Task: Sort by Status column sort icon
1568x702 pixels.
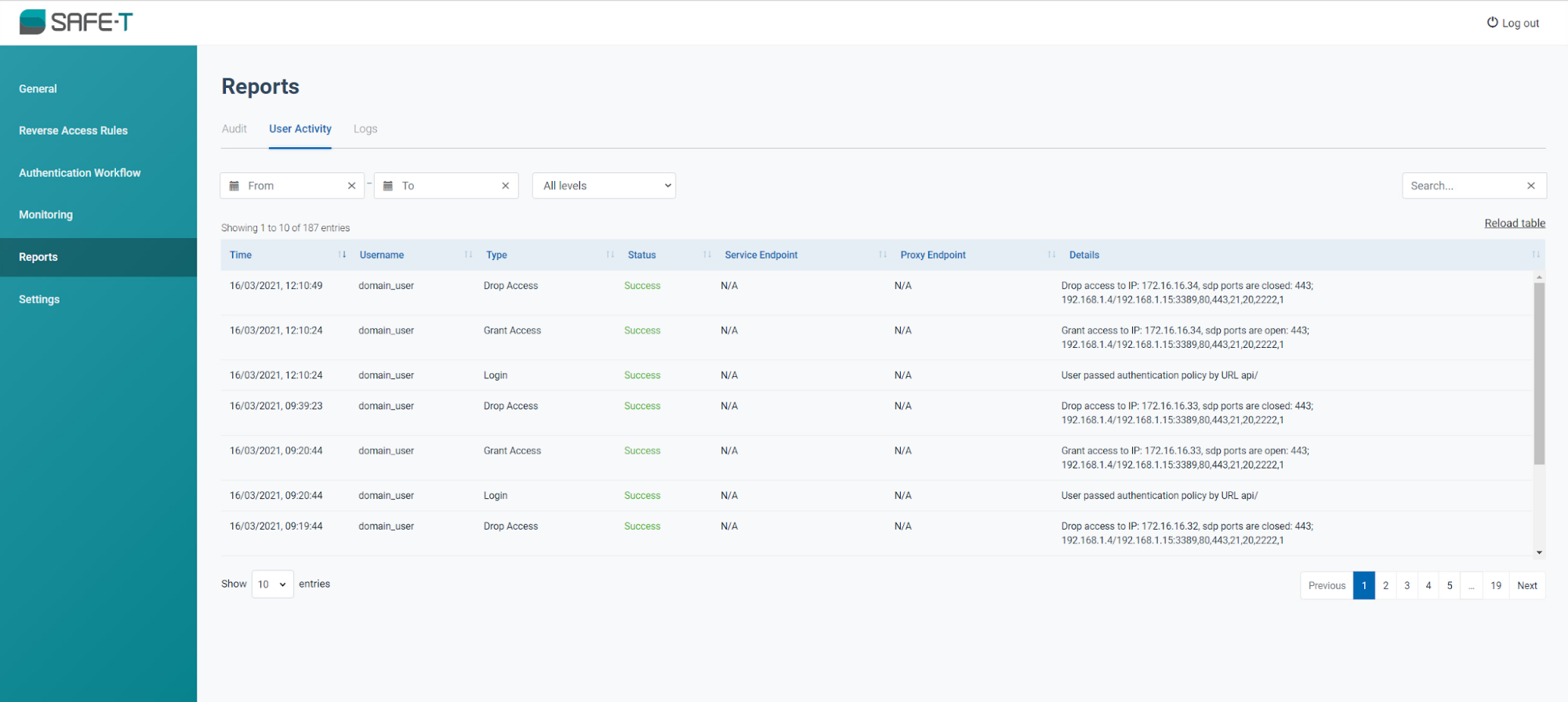Action: pos(707,255)
